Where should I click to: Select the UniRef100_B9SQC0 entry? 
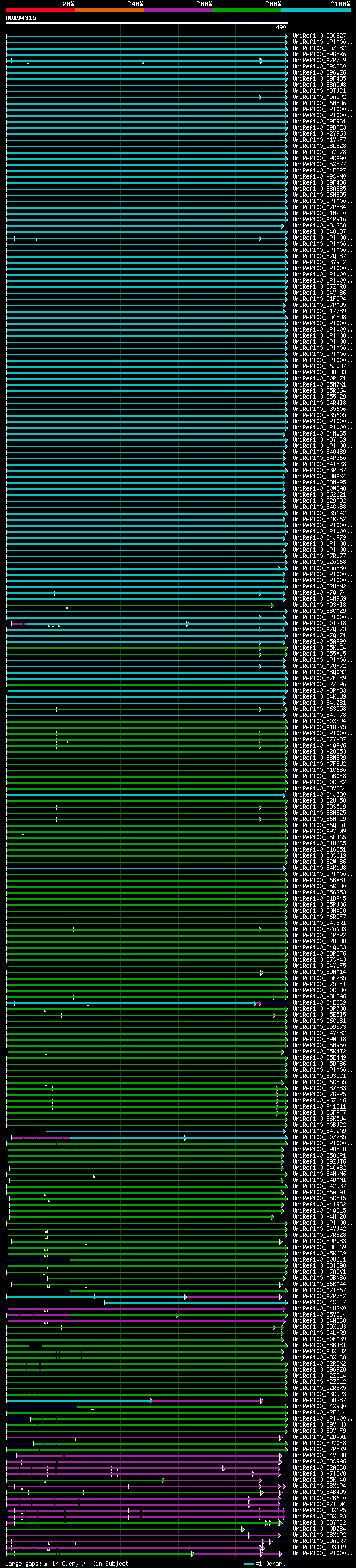tap(319, 66)
